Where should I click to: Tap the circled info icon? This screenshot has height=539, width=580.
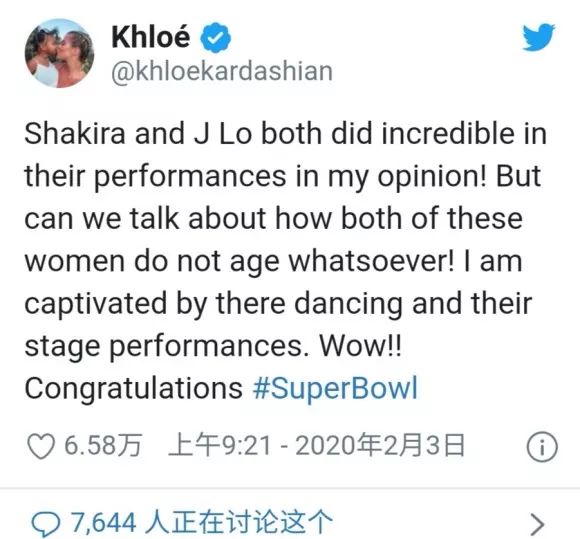coord(542,447)
